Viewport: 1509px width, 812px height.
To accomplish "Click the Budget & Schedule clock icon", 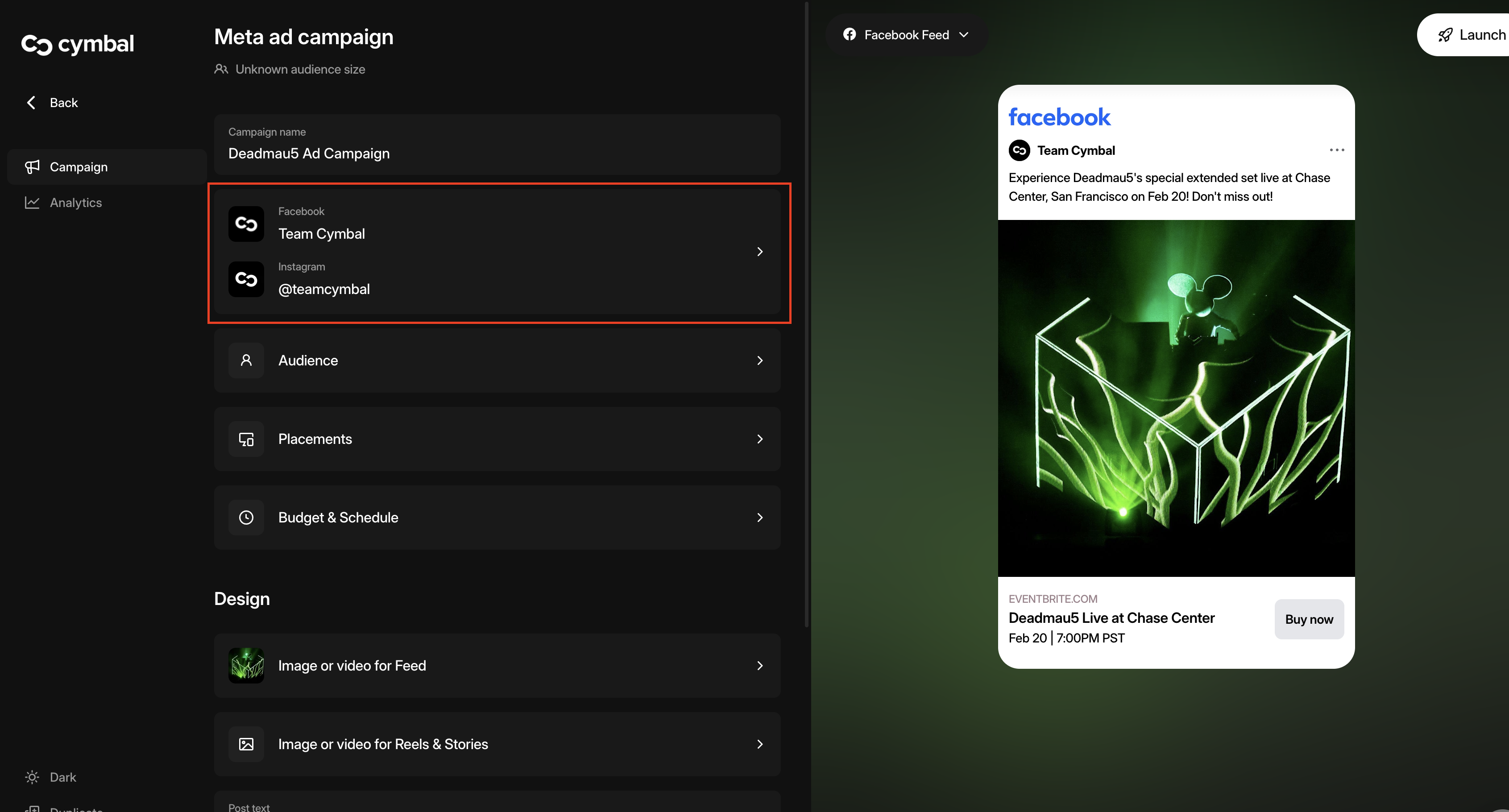I will tap(246, 517).
